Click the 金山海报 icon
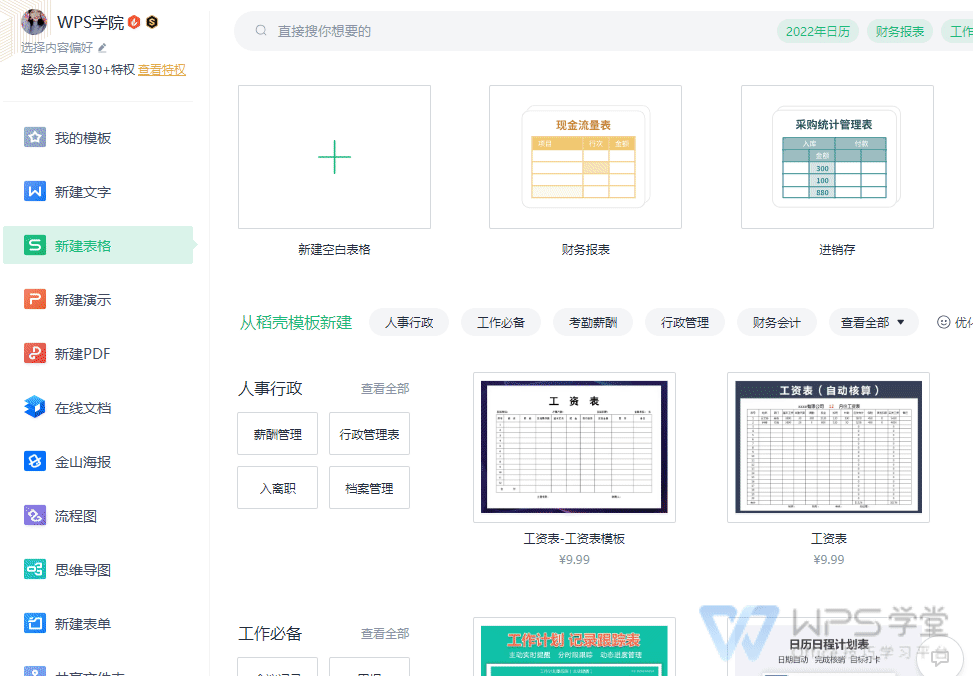This screenshot has width=973, height=676. (35, 461)
